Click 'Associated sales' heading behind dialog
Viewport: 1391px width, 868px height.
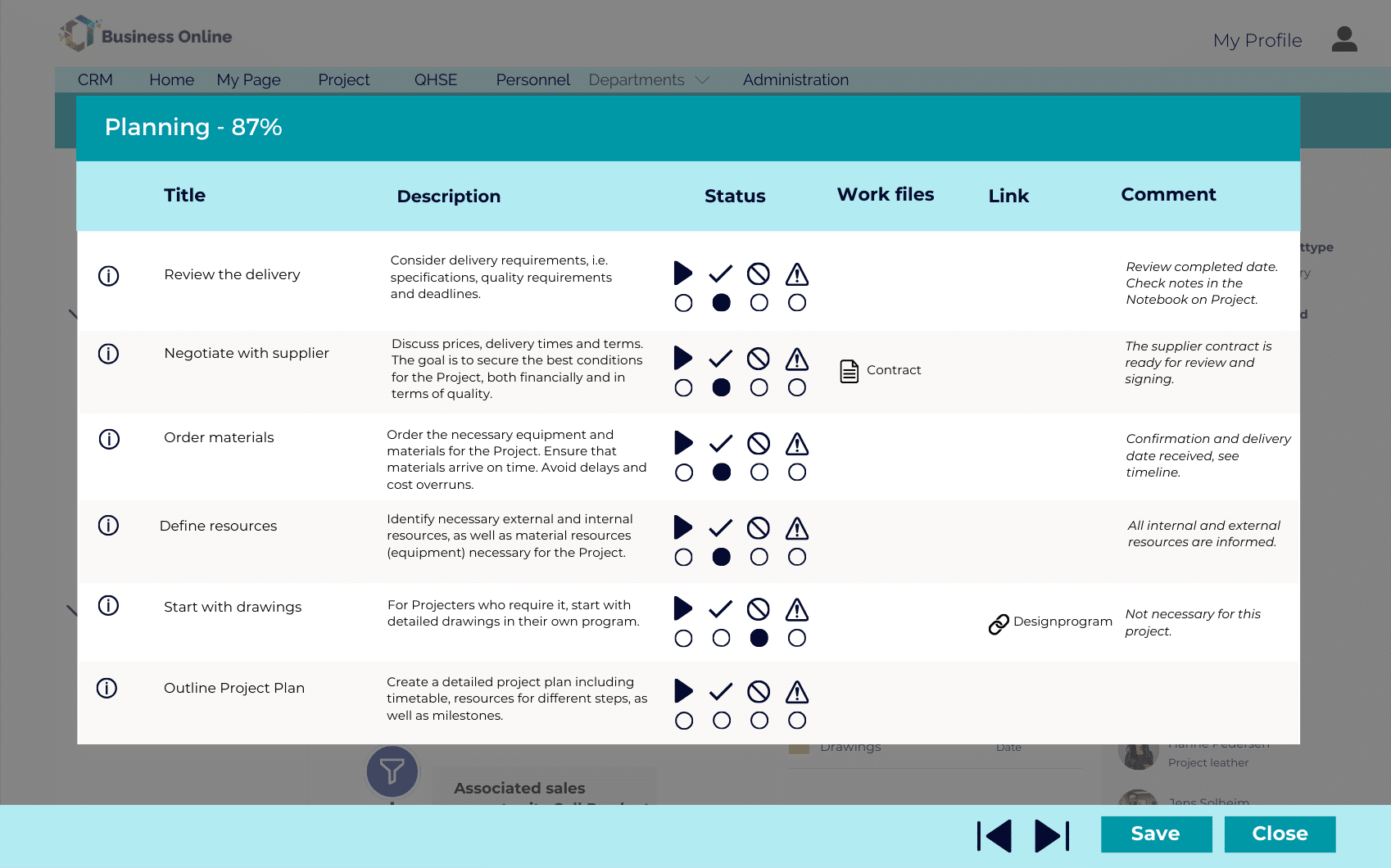click(x=519, y=789)
